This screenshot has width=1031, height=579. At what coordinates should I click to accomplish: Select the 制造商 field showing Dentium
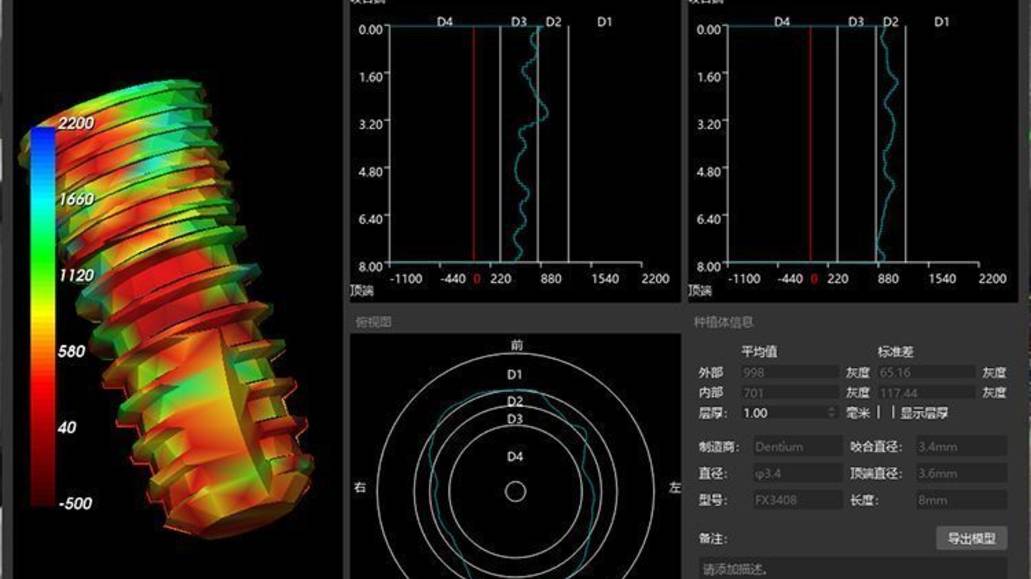798,447
